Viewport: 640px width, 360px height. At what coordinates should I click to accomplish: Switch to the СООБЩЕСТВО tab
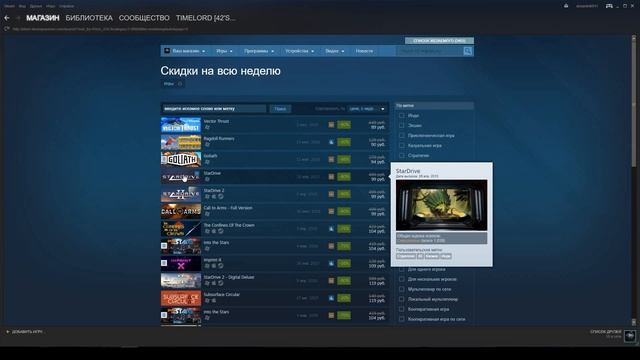point(144,18)
